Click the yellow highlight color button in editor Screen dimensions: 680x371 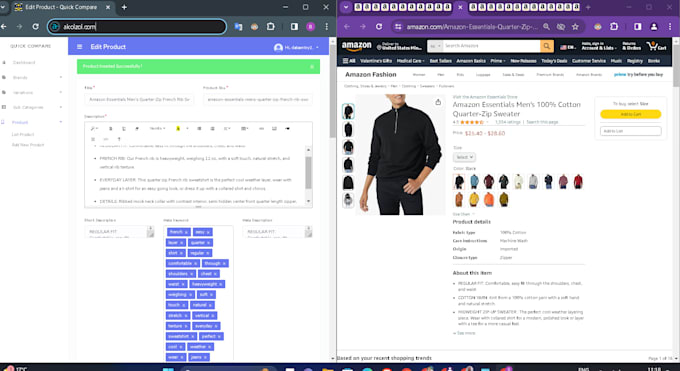178,128
